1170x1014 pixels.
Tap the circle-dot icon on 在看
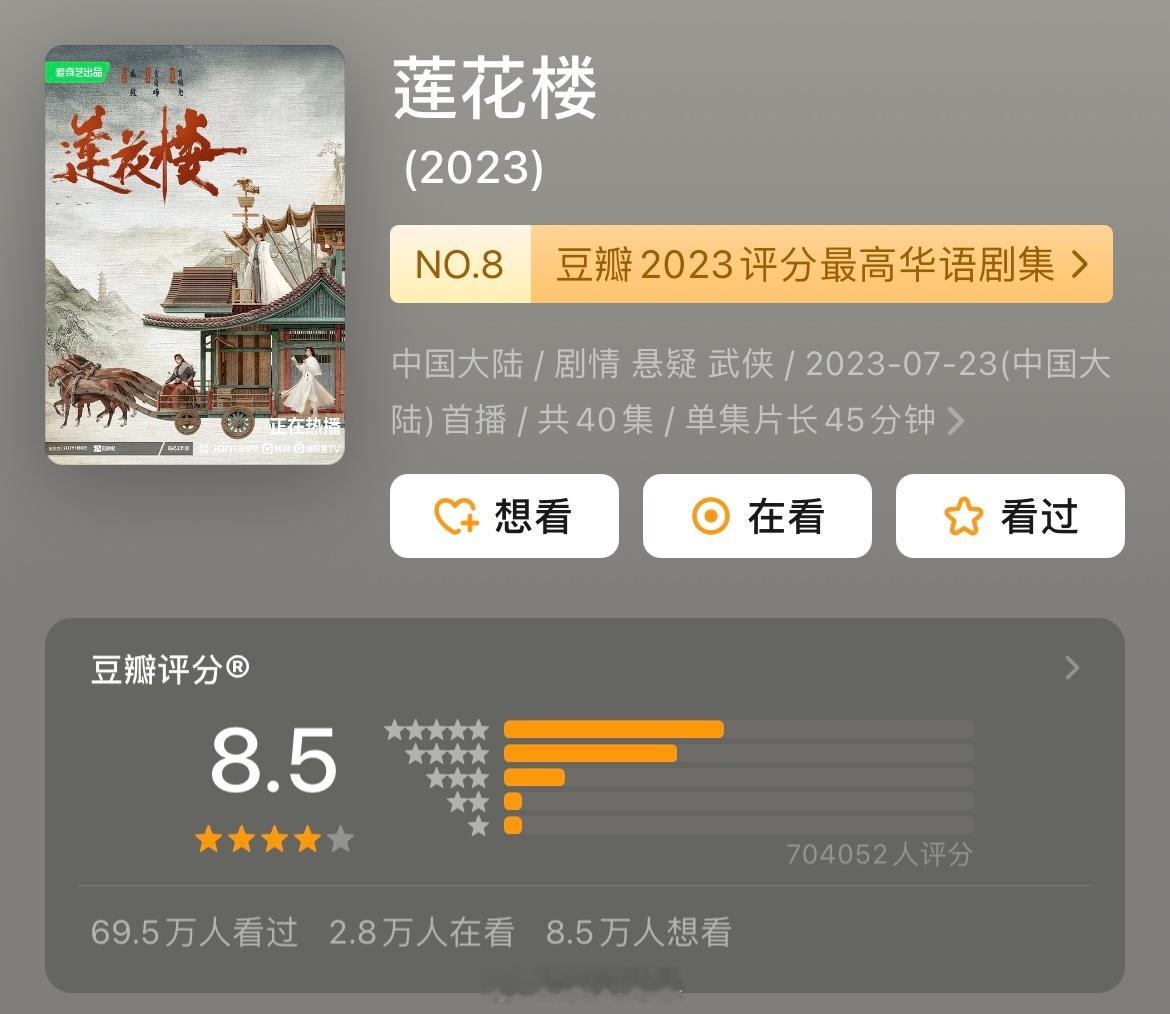(710, 516)
